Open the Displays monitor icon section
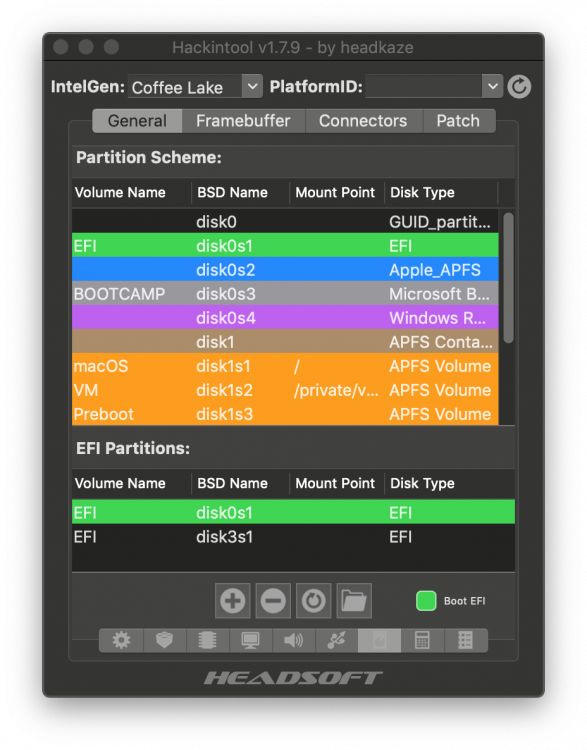Image resolution: width=587 pixels, height=750 pixels. 250,640
